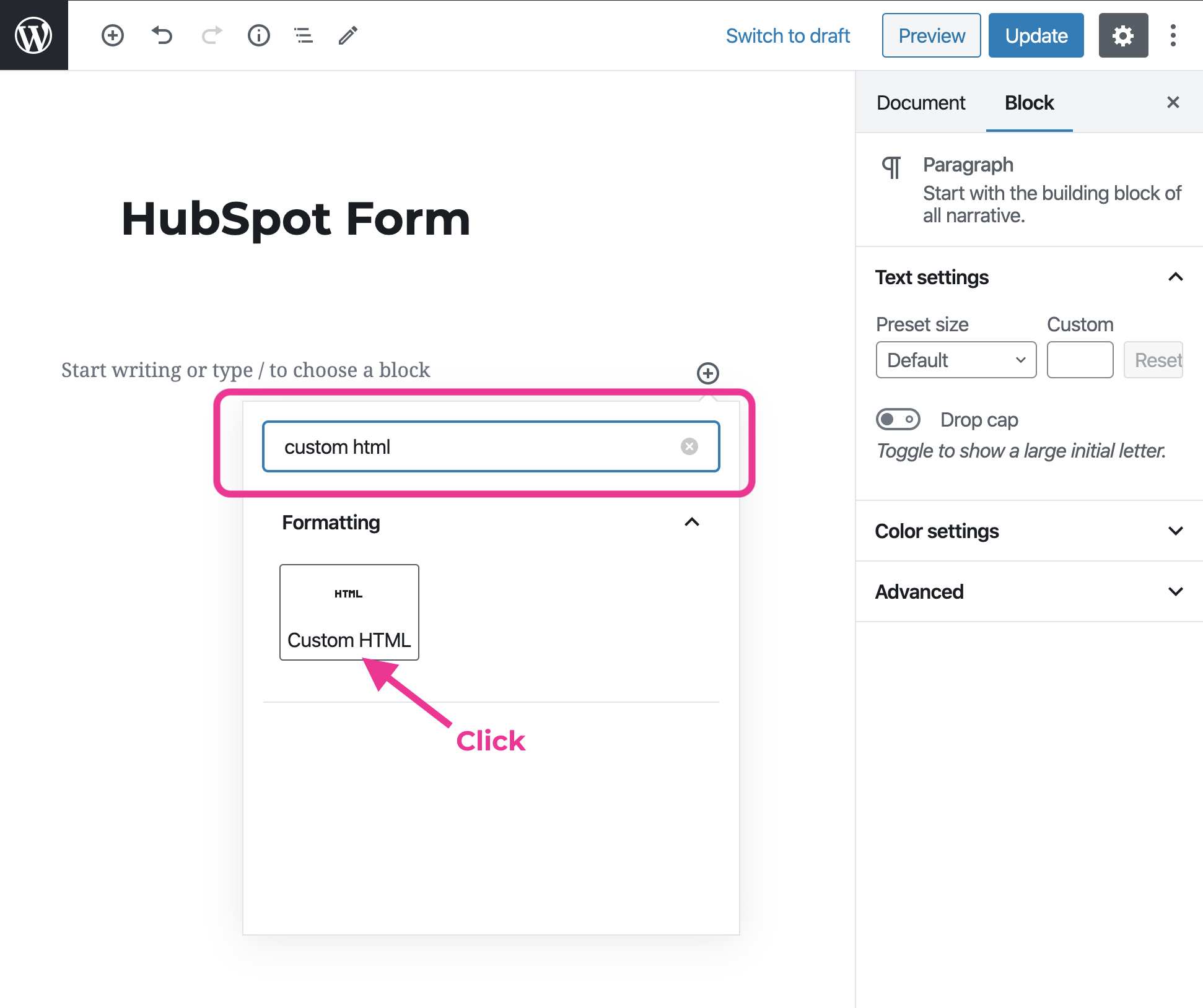Click the pencil Tools icon
This screenshot has width=1203, height=1008.
(348, 35)
